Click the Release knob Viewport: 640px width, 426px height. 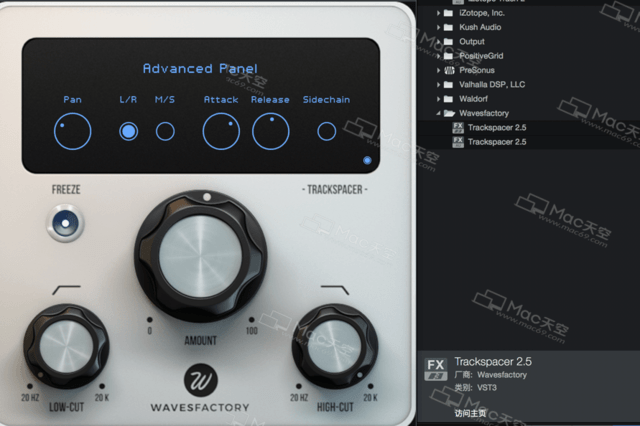click(271, 131)
